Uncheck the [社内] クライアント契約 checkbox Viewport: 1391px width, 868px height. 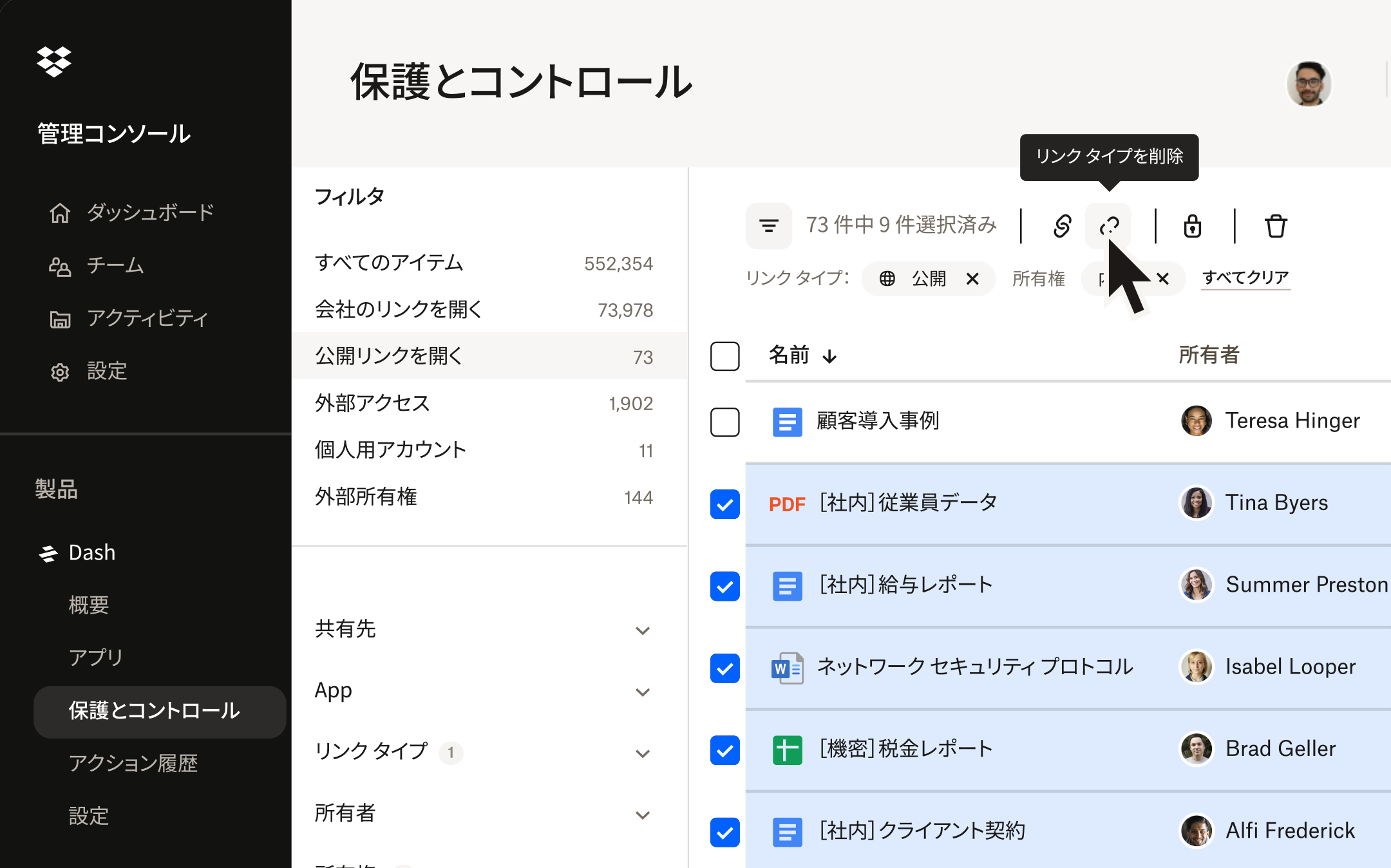pos(724,832)
